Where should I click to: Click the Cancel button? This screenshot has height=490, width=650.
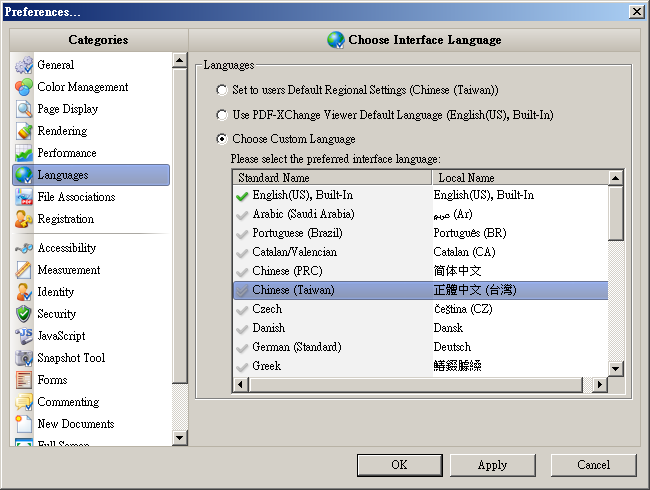(594, 465)
